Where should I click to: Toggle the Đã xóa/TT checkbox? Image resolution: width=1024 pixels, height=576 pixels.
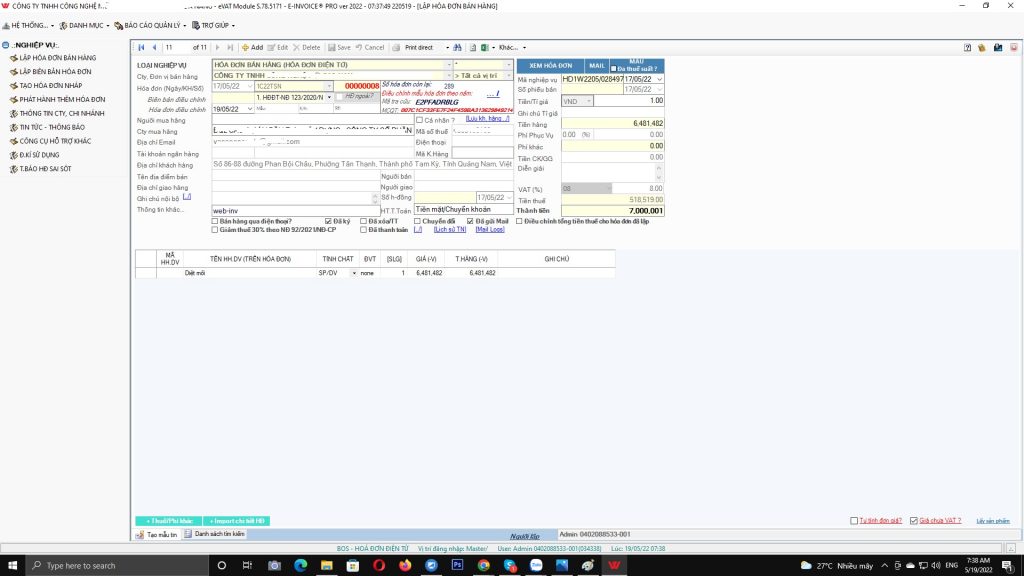pyautogui.click(x=363, y=221)
